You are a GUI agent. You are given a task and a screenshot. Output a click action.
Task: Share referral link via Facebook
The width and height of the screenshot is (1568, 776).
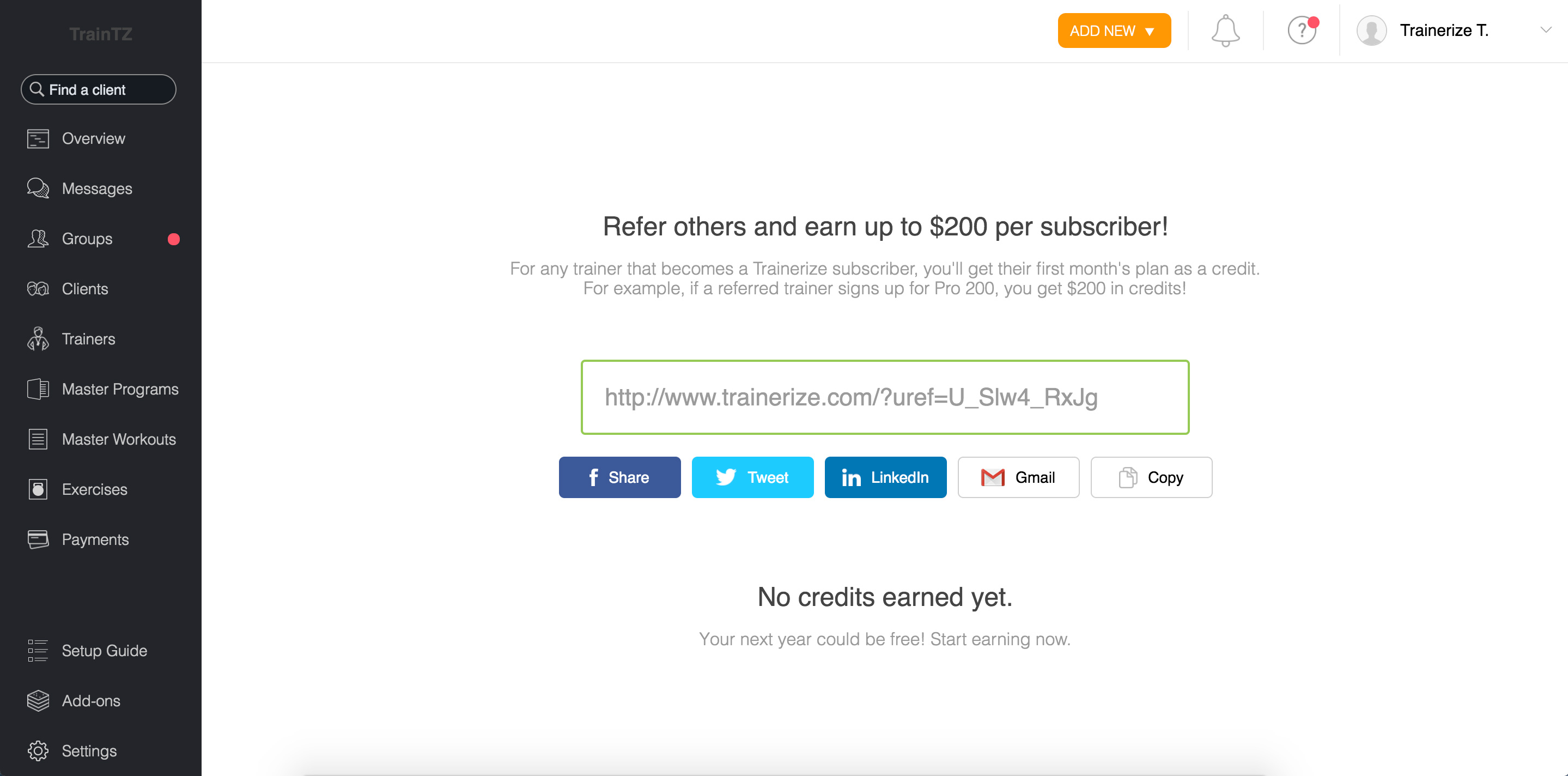(x=619, y=477)
